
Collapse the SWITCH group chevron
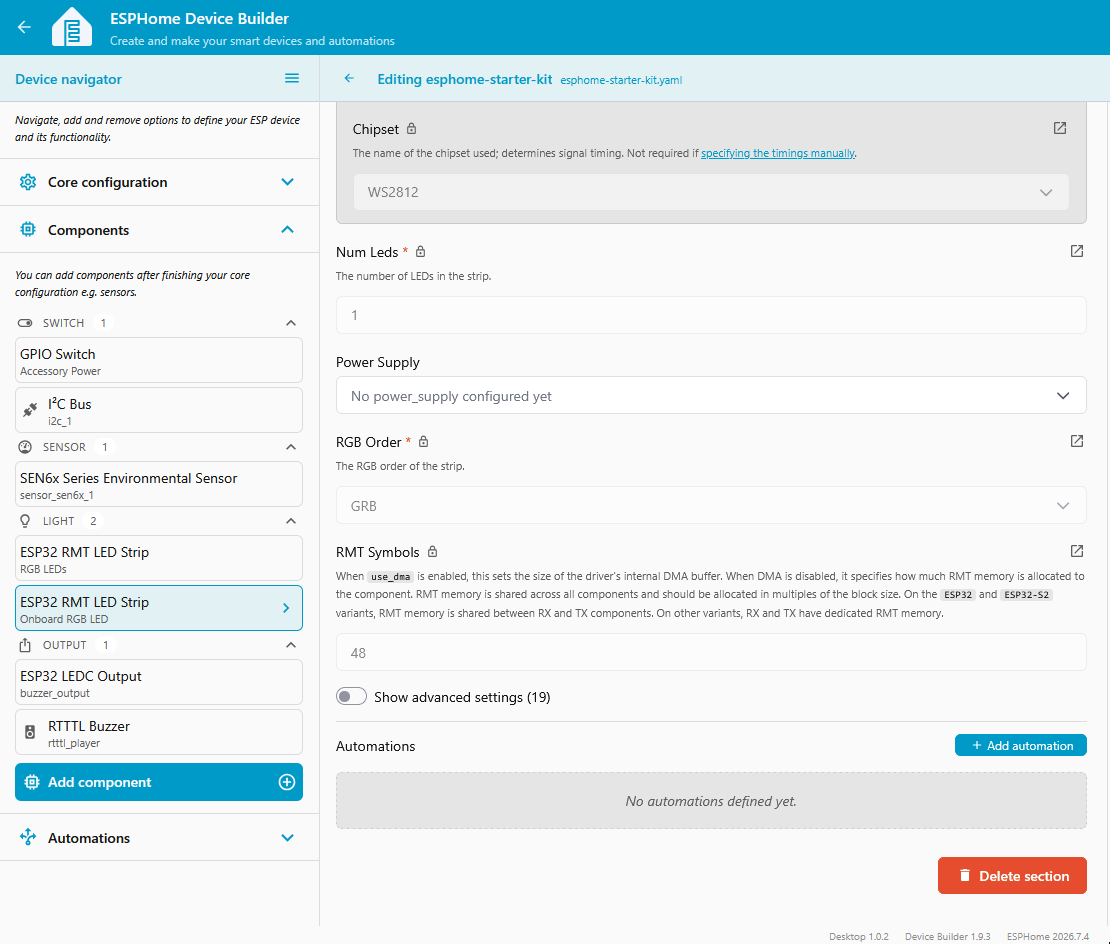[291, 323]
